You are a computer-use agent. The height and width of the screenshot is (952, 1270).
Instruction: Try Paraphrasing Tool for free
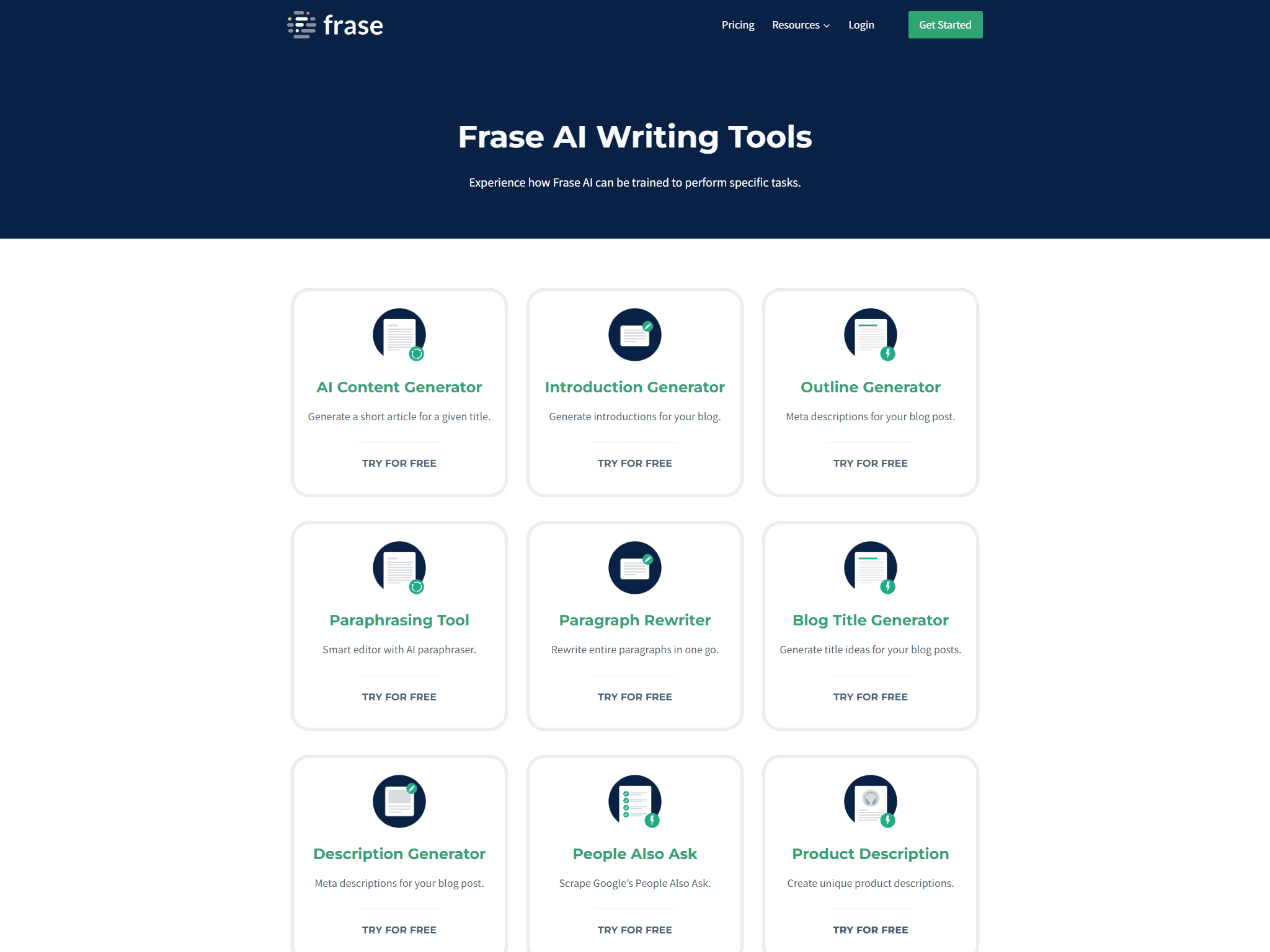399,697
